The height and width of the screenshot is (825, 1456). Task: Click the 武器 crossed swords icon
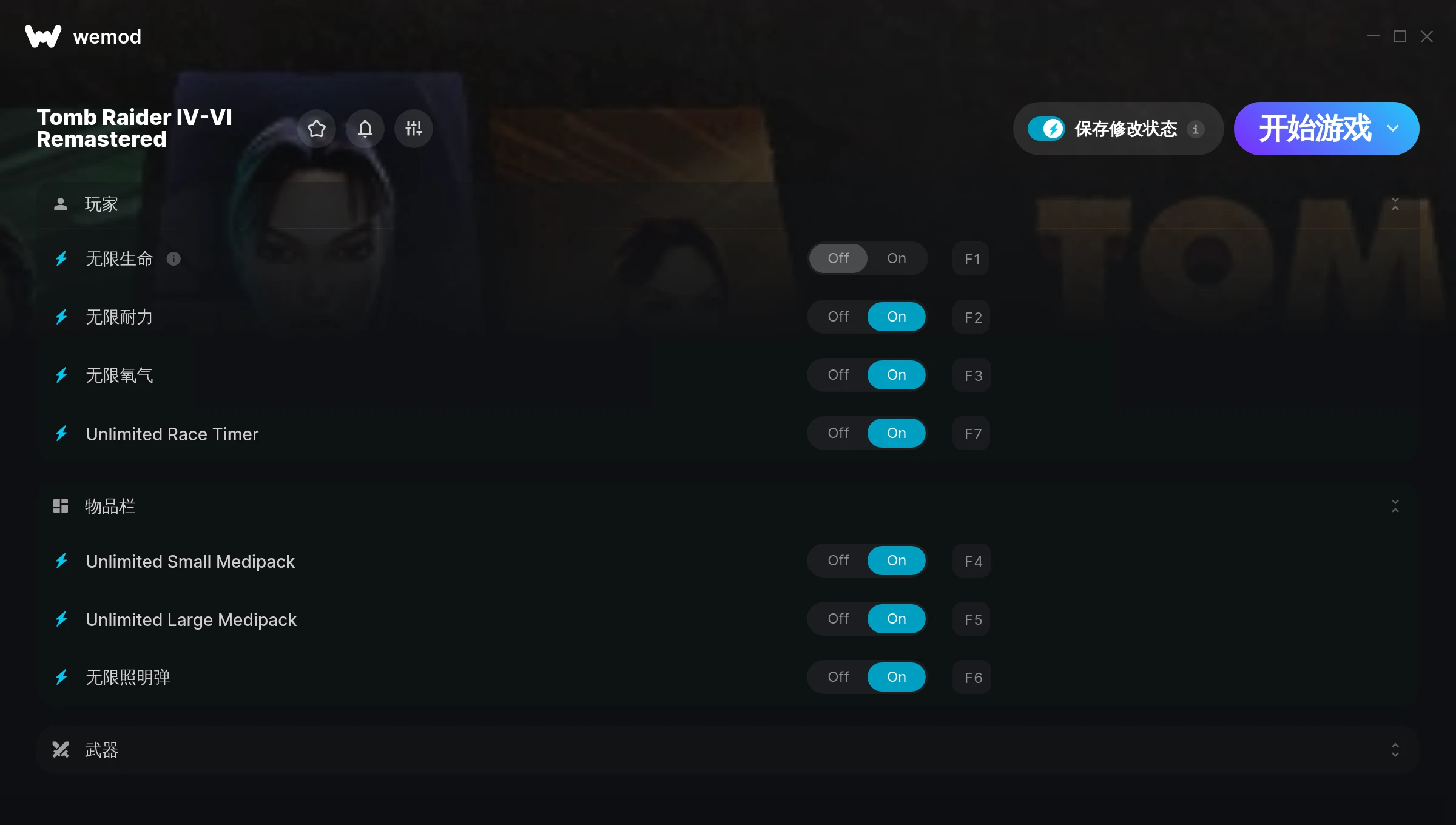61,750
